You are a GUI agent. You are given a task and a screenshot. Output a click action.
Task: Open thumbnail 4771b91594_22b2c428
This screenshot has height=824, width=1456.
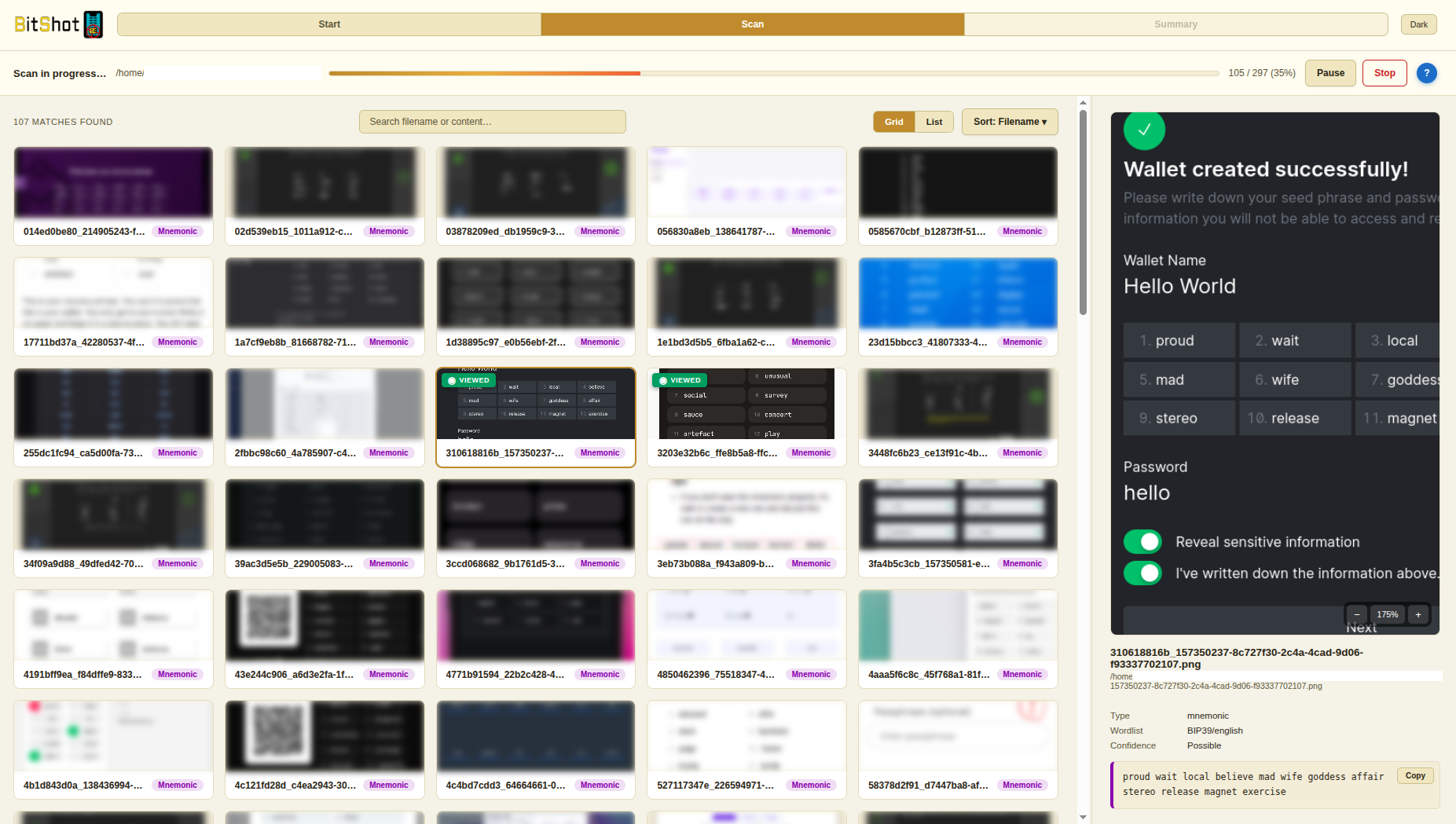[536, 639]
